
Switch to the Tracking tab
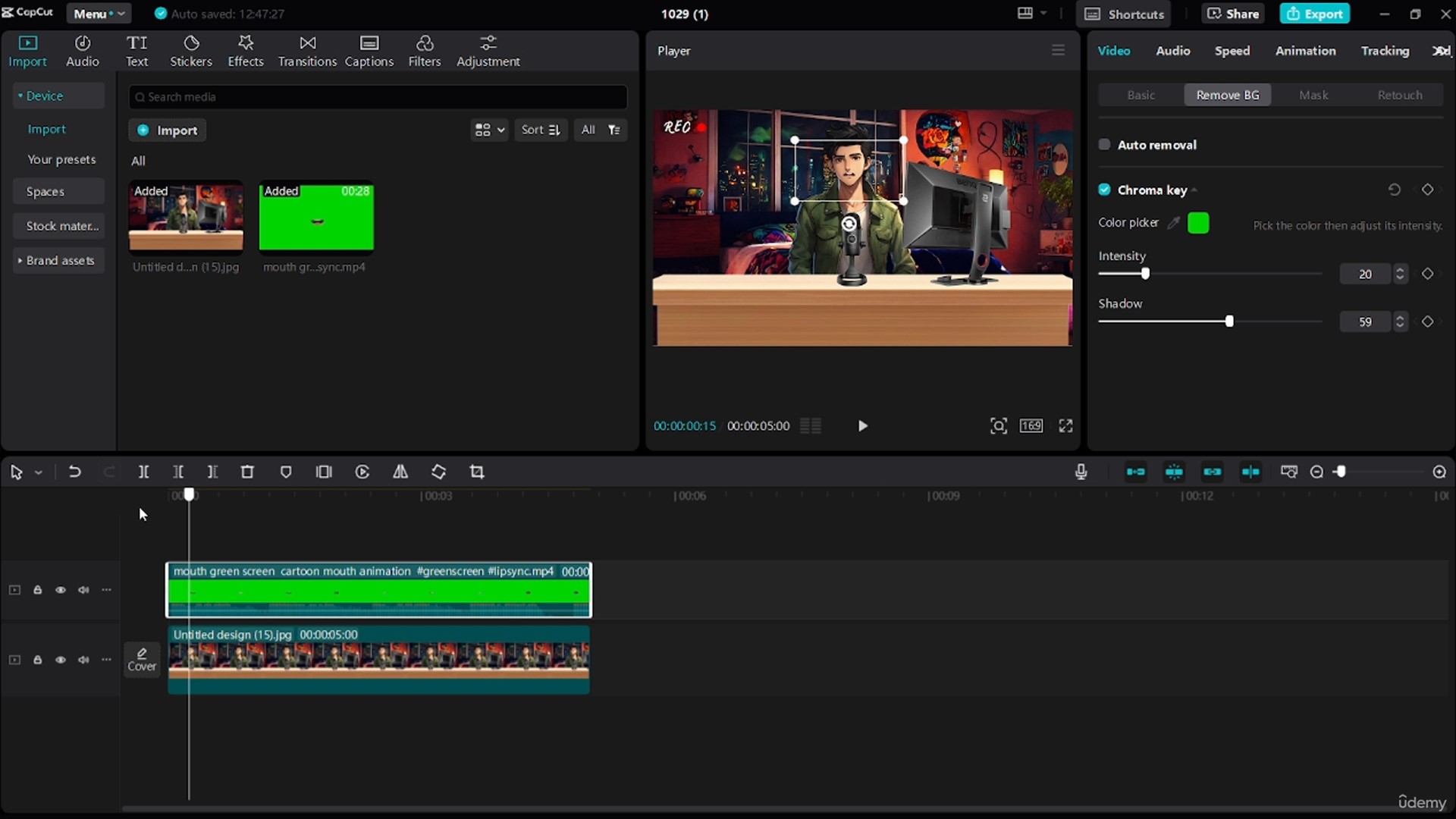(1385, 51)
